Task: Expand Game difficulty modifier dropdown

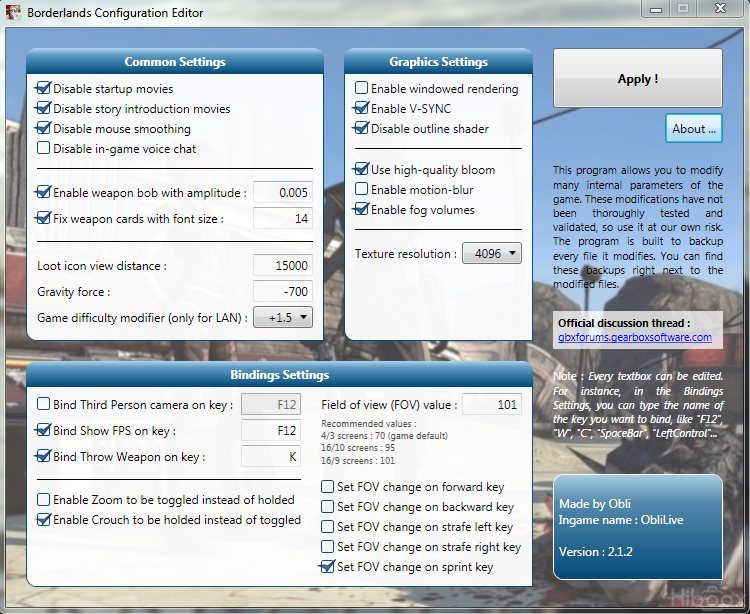Action: (283, 317)
